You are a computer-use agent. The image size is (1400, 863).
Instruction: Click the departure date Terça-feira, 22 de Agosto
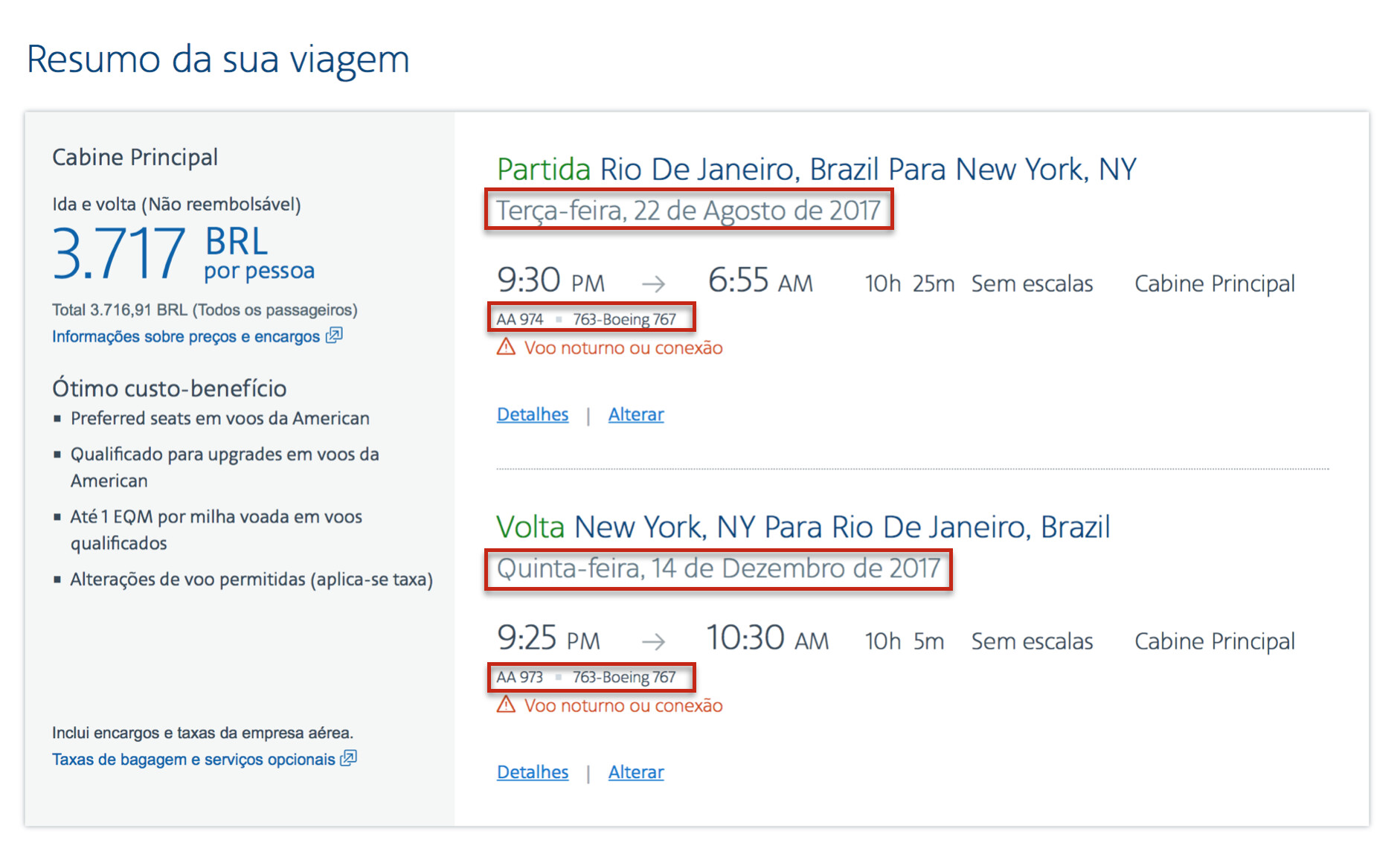[688, 211]
